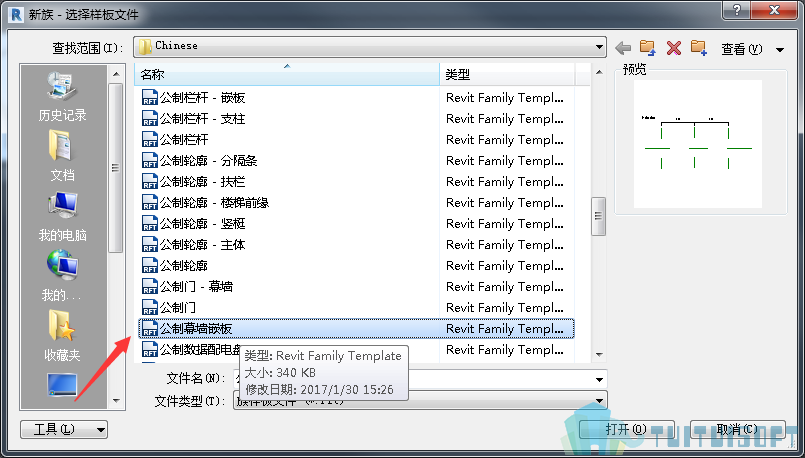The image size is (805, 458).
Task: Open the 我的电脑 places shortcut
Action: coord(62,217)
